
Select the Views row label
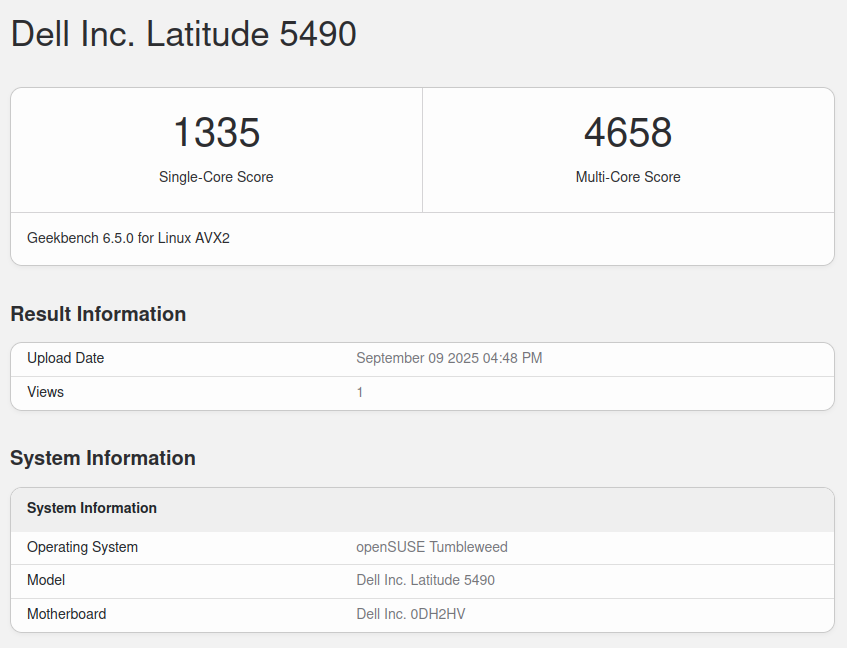[45, 392]
